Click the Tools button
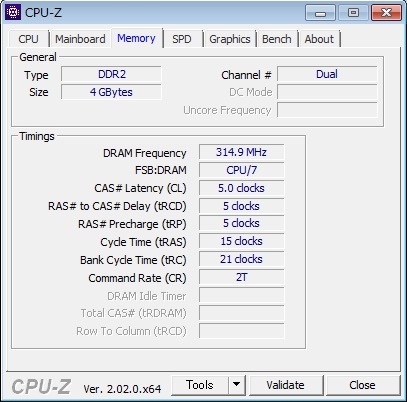The image size is (407, 402). [200, 385]
